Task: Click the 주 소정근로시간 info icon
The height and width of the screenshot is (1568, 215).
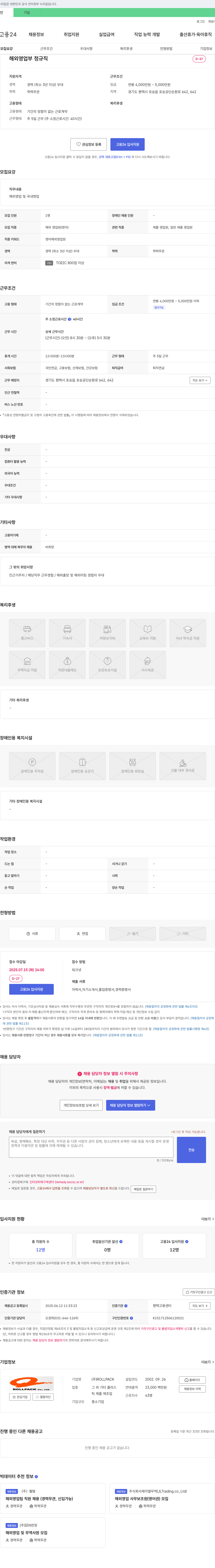Action: coord(69,319)
